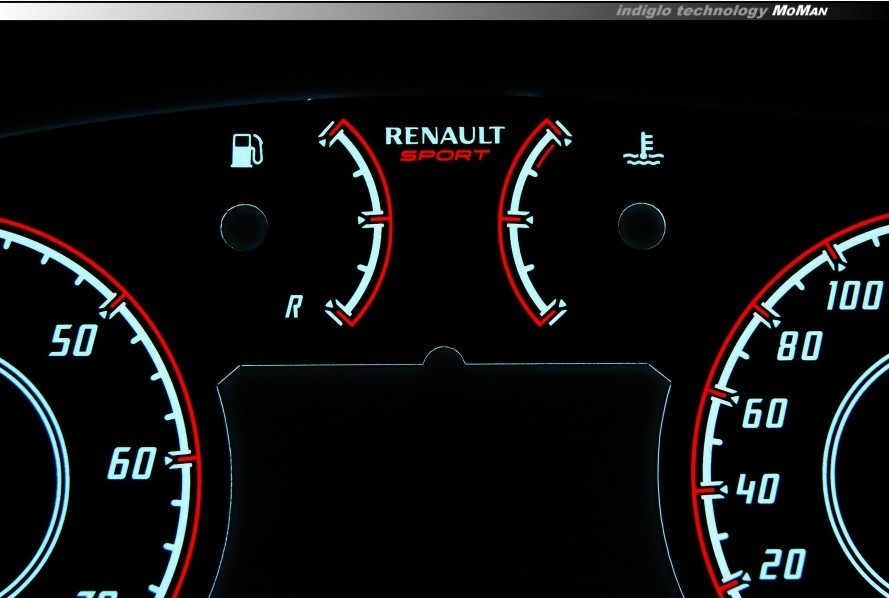Screen dimensions: 889x598
Task: Click the fuel pump icon
Action: point(246,147)
